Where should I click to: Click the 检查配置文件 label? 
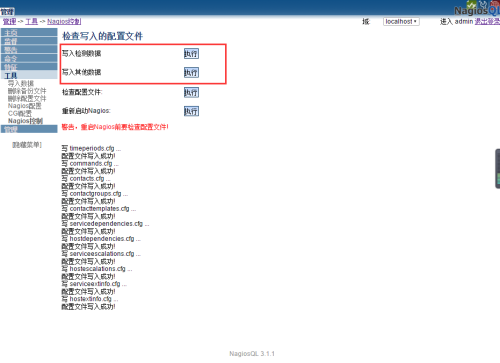pos(82,92)
